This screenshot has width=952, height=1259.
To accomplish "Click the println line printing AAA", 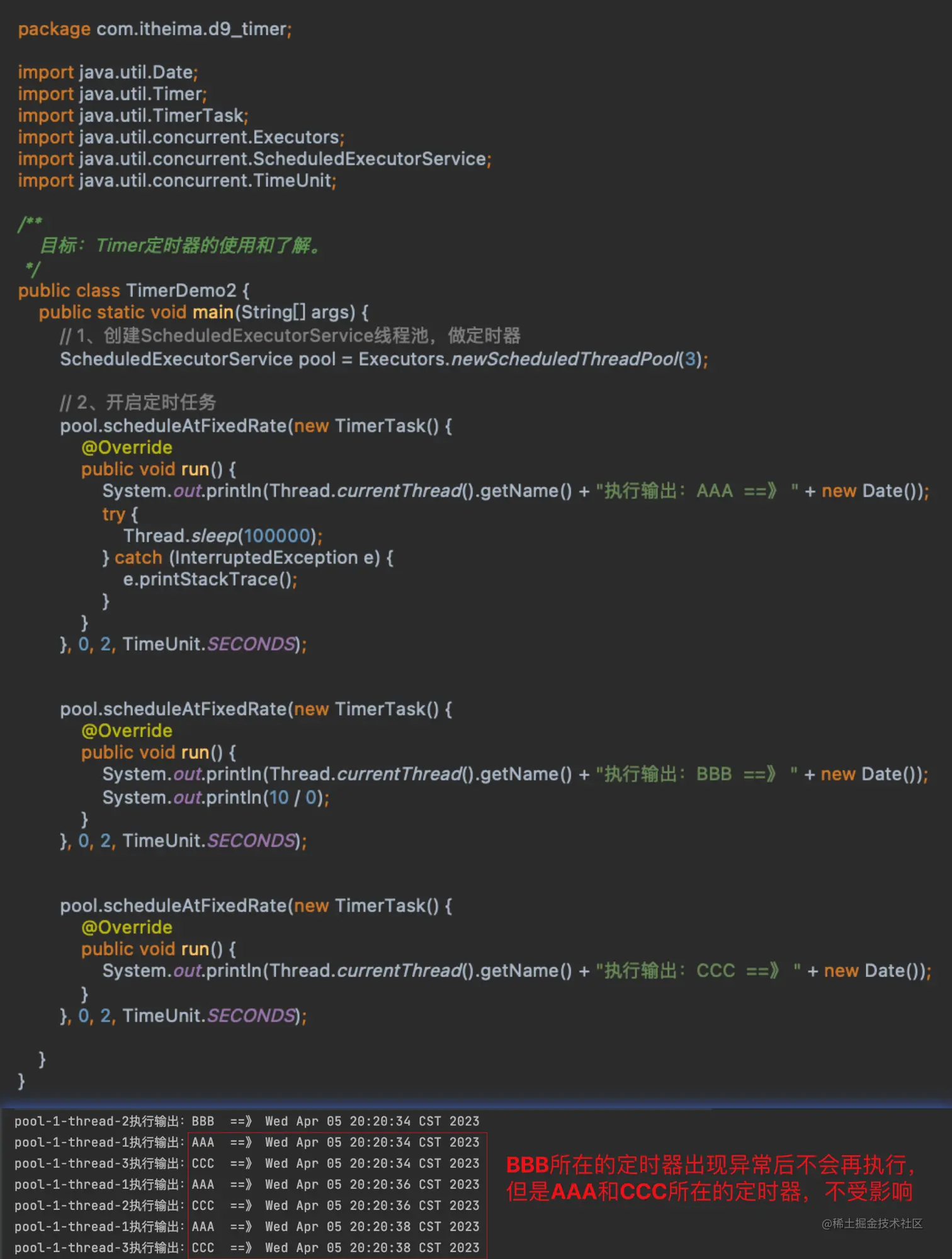I will coord(516,491).
